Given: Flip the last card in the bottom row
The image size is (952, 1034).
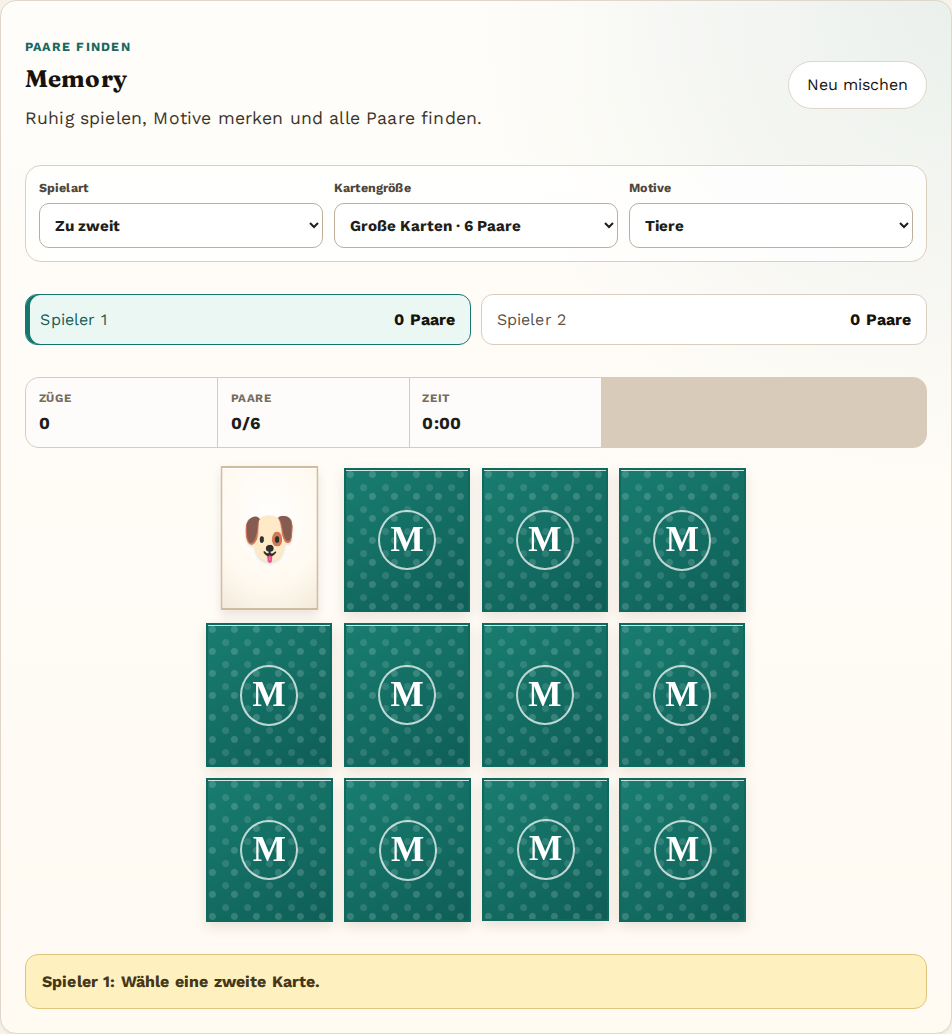Looking at the screenshot, I should 682,850.
